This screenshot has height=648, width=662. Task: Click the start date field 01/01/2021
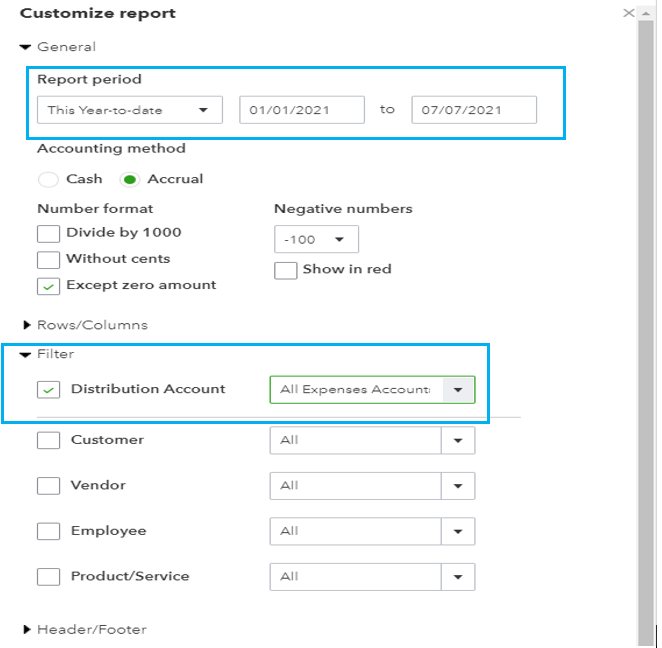[x=301, y=110]
